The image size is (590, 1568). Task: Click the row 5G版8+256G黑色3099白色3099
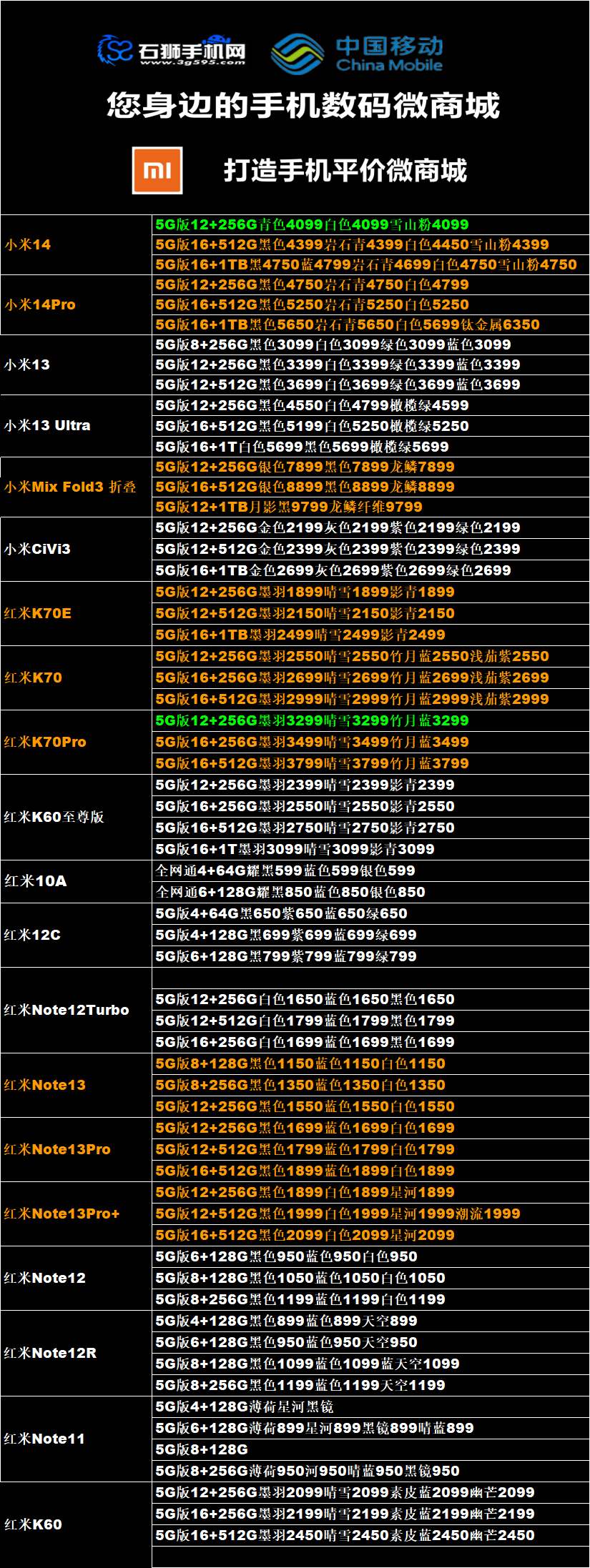371,344
